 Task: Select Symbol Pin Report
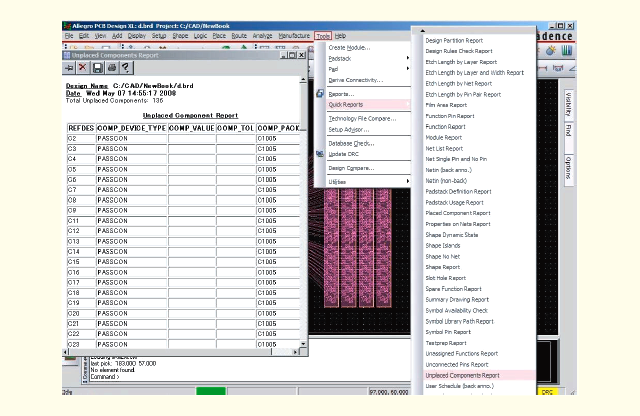click(448, 332)
